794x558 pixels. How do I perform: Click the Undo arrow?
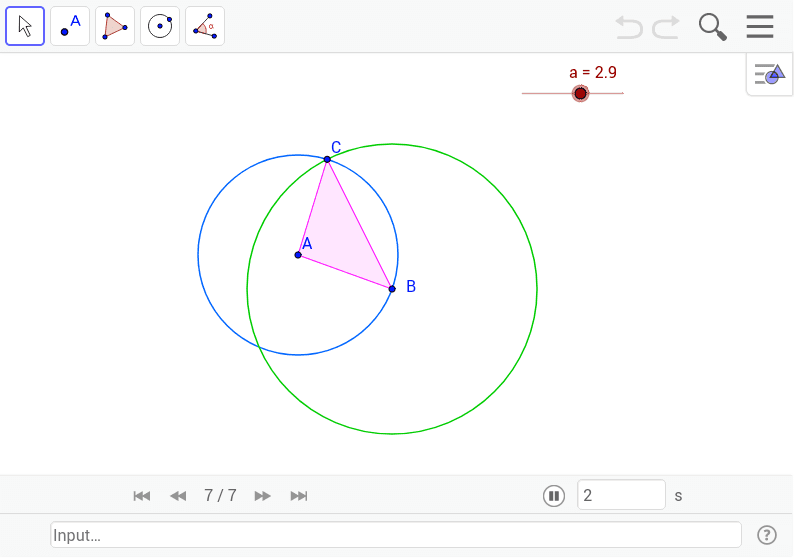(x=629, y=27)
